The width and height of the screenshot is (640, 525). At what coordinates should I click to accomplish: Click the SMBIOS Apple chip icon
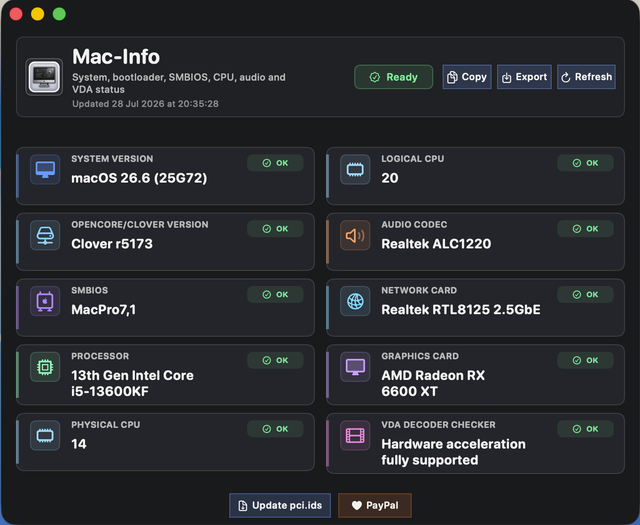pyautogui.click(x=45, y=301)
